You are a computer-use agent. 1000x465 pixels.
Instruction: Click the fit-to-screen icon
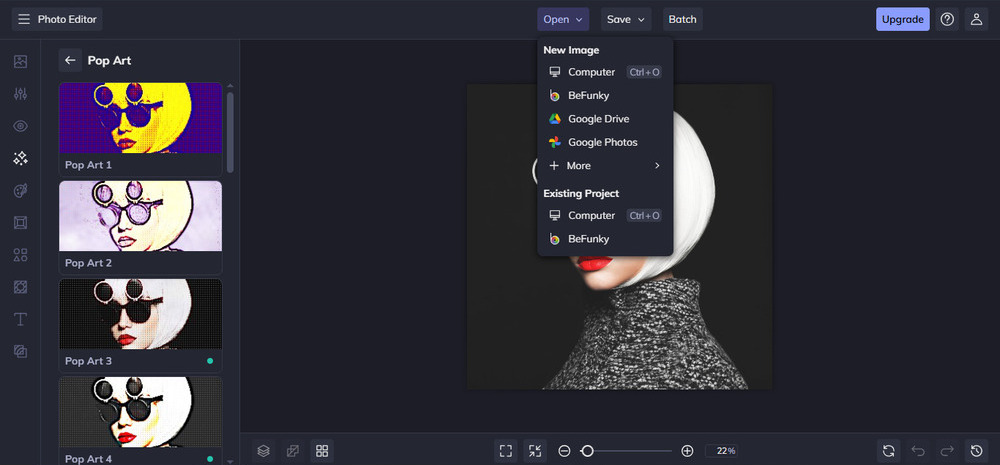(506, 451)
